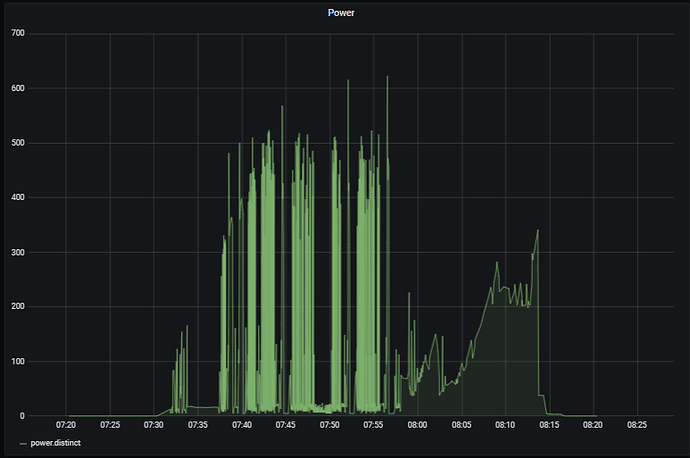Viewport: 690px width, 458px height.
Task: Click the 07:35 time axis label
Action: tap(198, 425)
